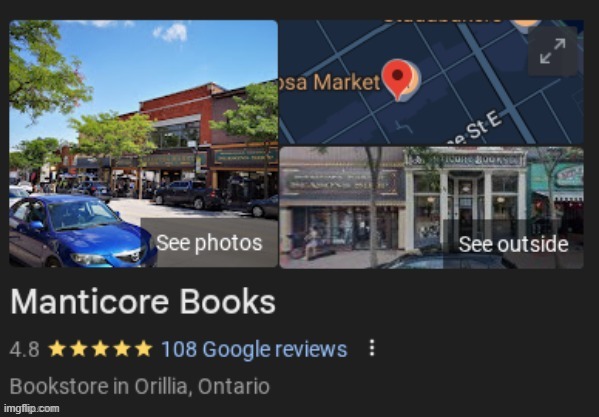Open the three-dot more options menu
Screen dimensions: 599x417
[x=372, y=348]
